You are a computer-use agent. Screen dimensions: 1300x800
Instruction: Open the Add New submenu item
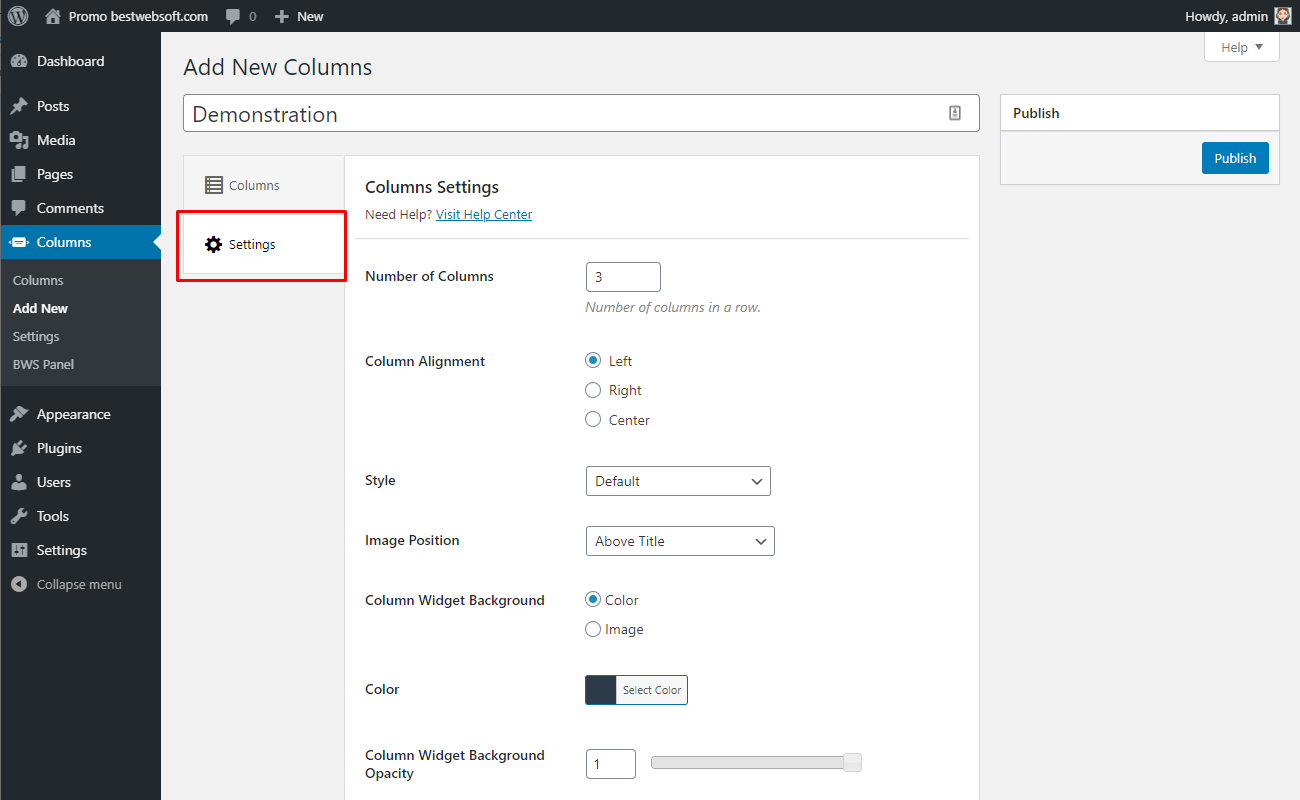point(40,309)
